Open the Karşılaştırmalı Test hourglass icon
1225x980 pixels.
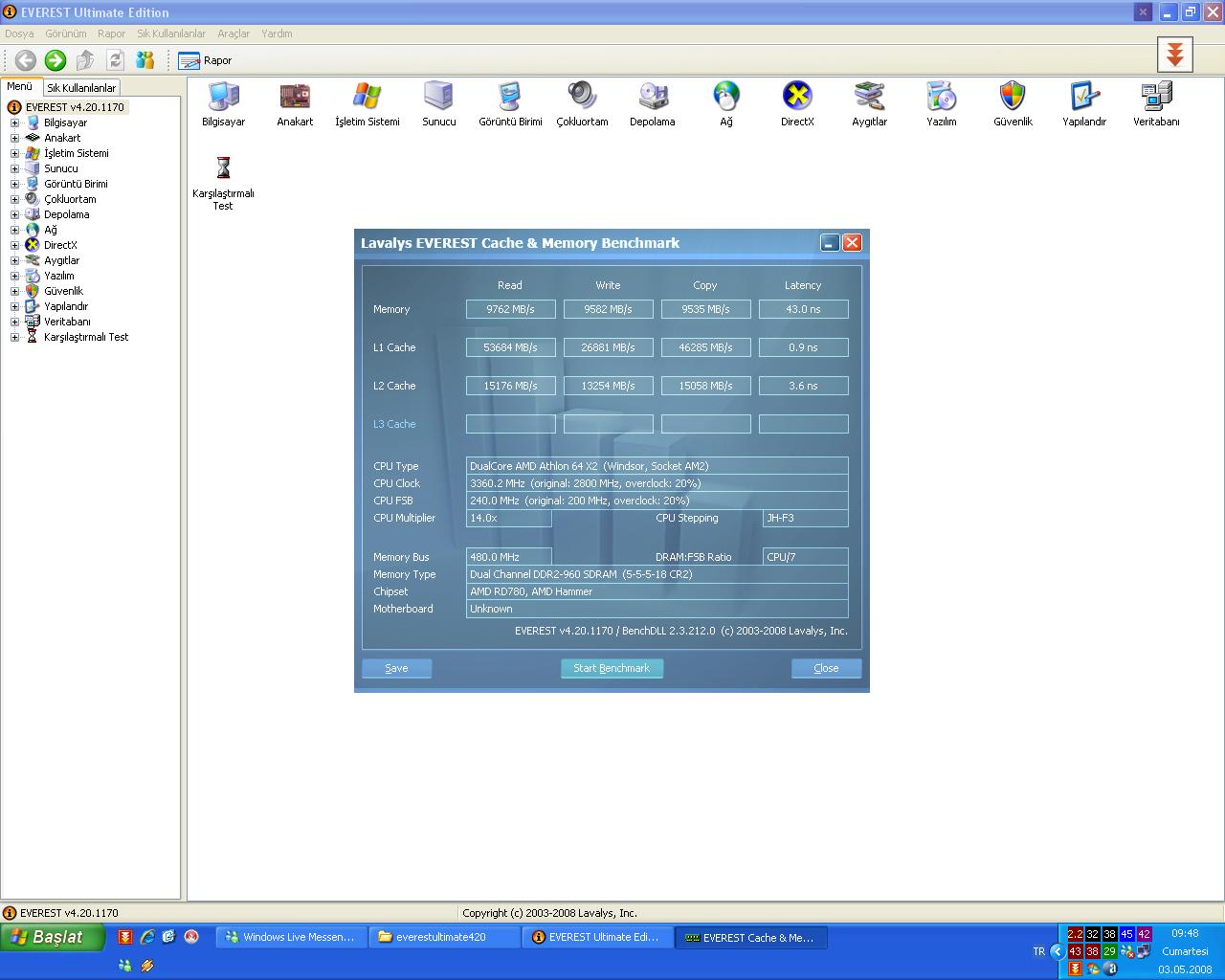coord(223,183)
